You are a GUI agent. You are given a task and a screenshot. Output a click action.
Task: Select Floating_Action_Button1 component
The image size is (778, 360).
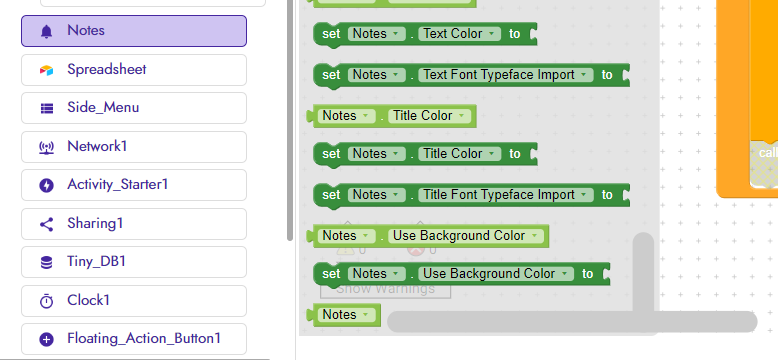[134, 339]
